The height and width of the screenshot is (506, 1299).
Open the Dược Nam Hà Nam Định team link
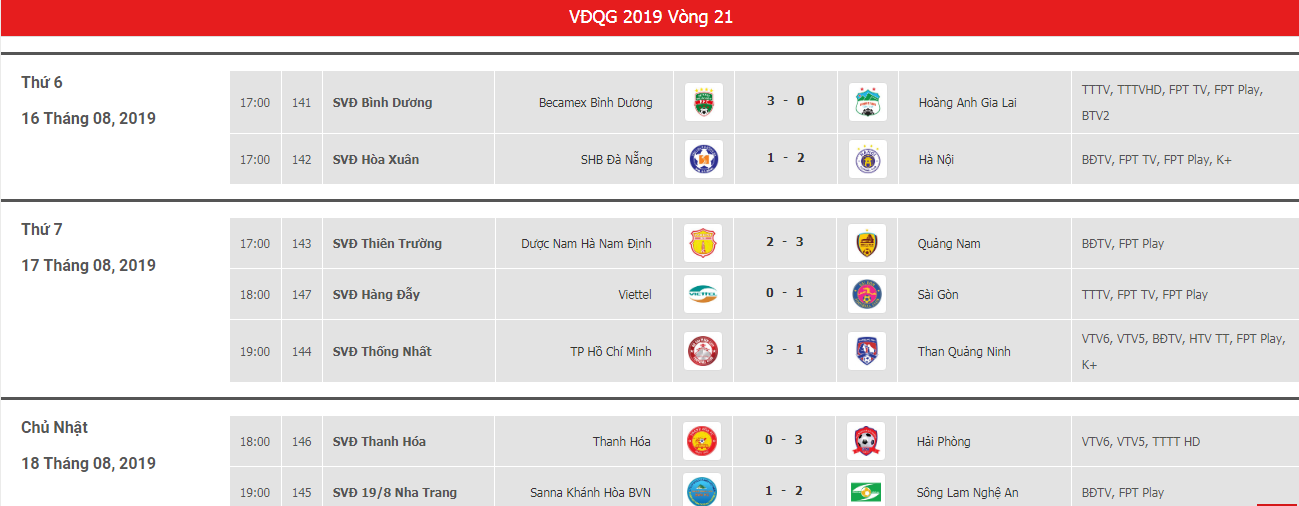click(586, 243)
